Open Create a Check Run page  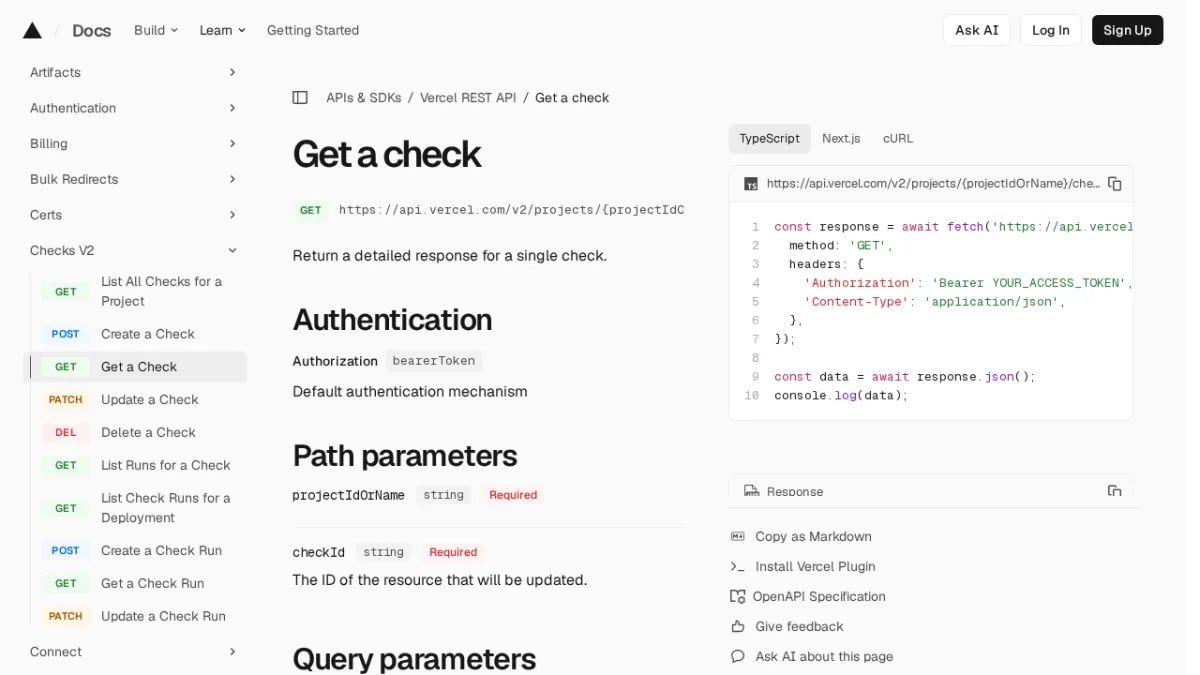click(x=135, y=550)
